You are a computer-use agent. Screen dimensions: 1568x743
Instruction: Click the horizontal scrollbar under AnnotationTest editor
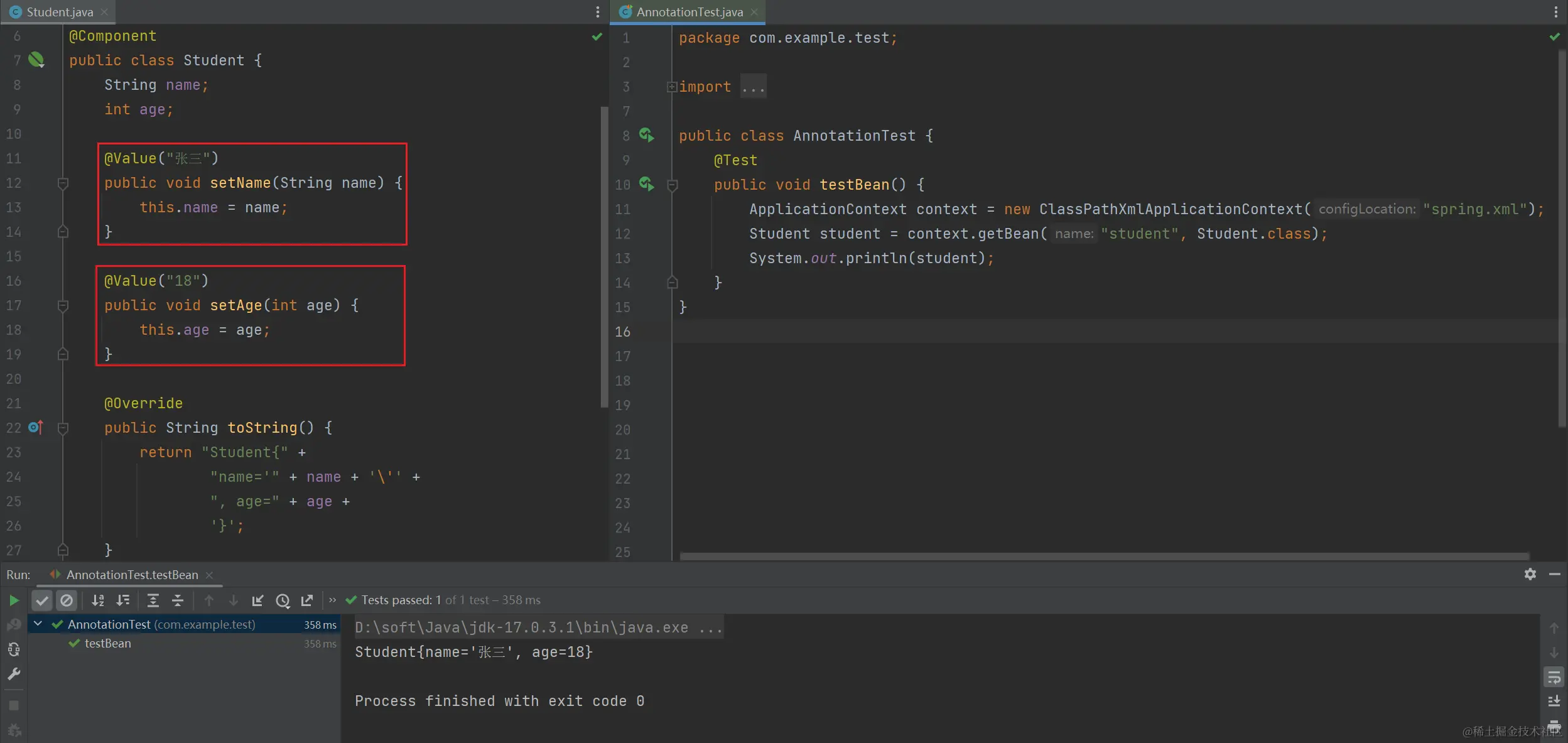pyautogui.click(x=1103, y=556)
